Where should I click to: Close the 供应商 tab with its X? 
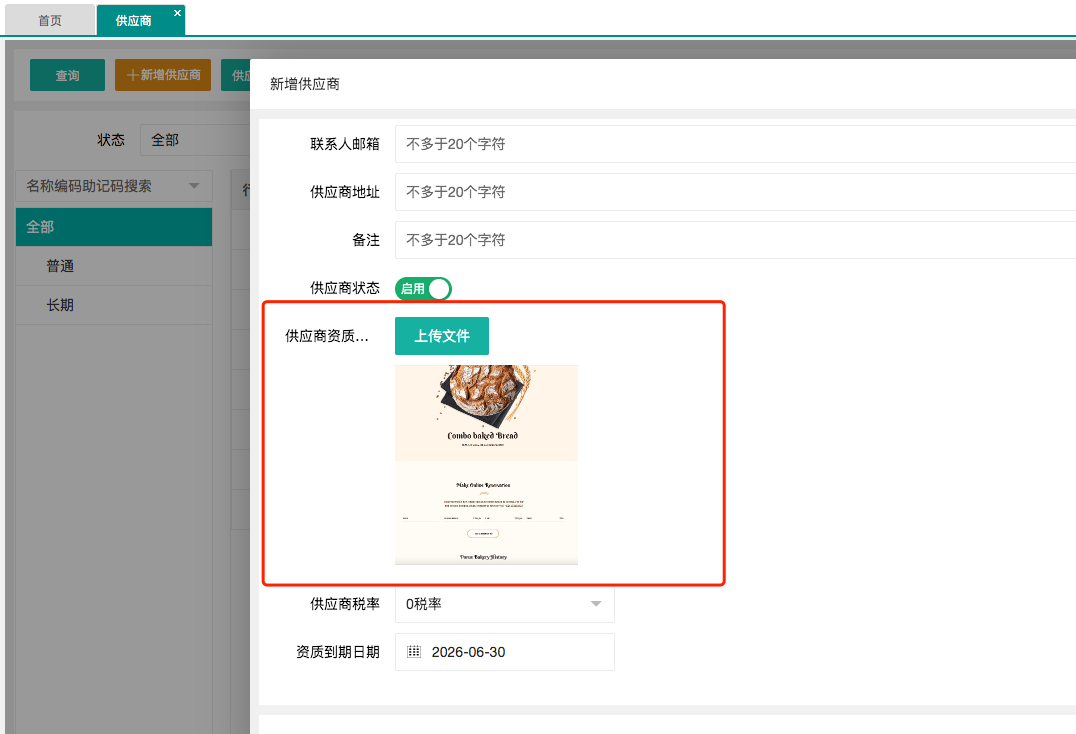(x=177, y=13)
